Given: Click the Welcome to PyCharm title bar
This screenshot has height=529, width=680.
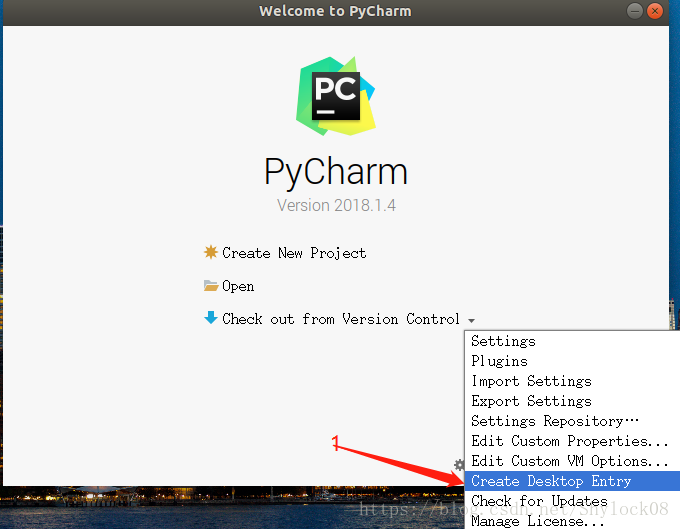Looking at the screenshot, I should coord(336,12).
